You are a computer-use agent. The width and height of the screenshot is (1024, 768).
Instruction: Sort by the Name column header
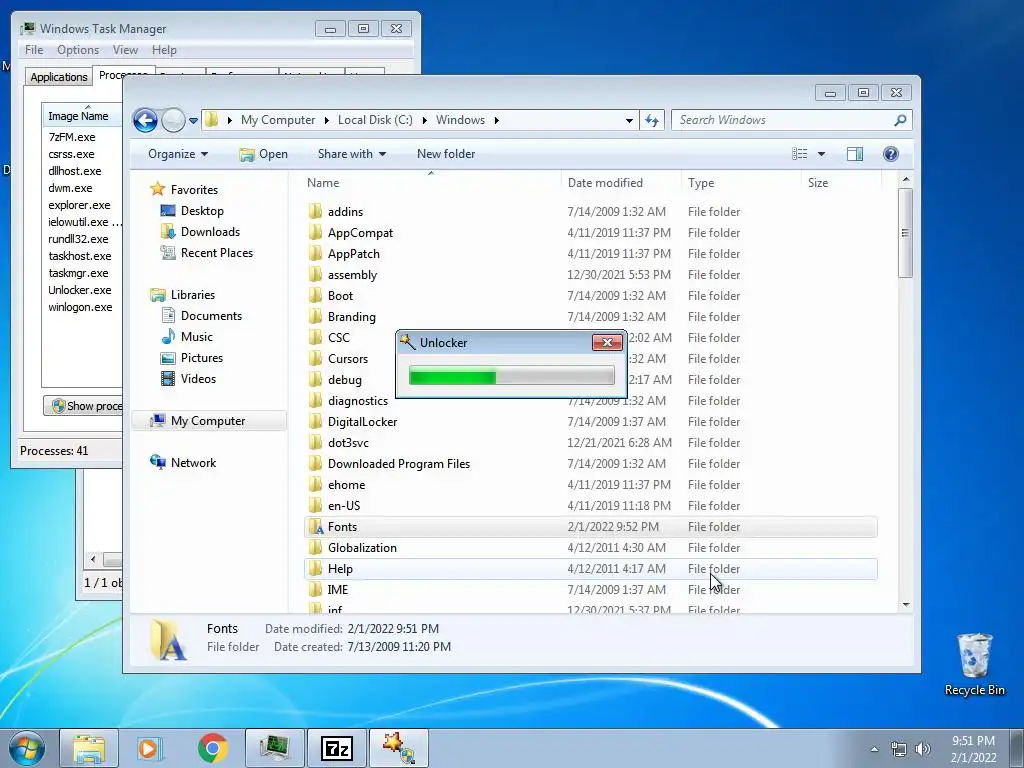tap(431, 183)
